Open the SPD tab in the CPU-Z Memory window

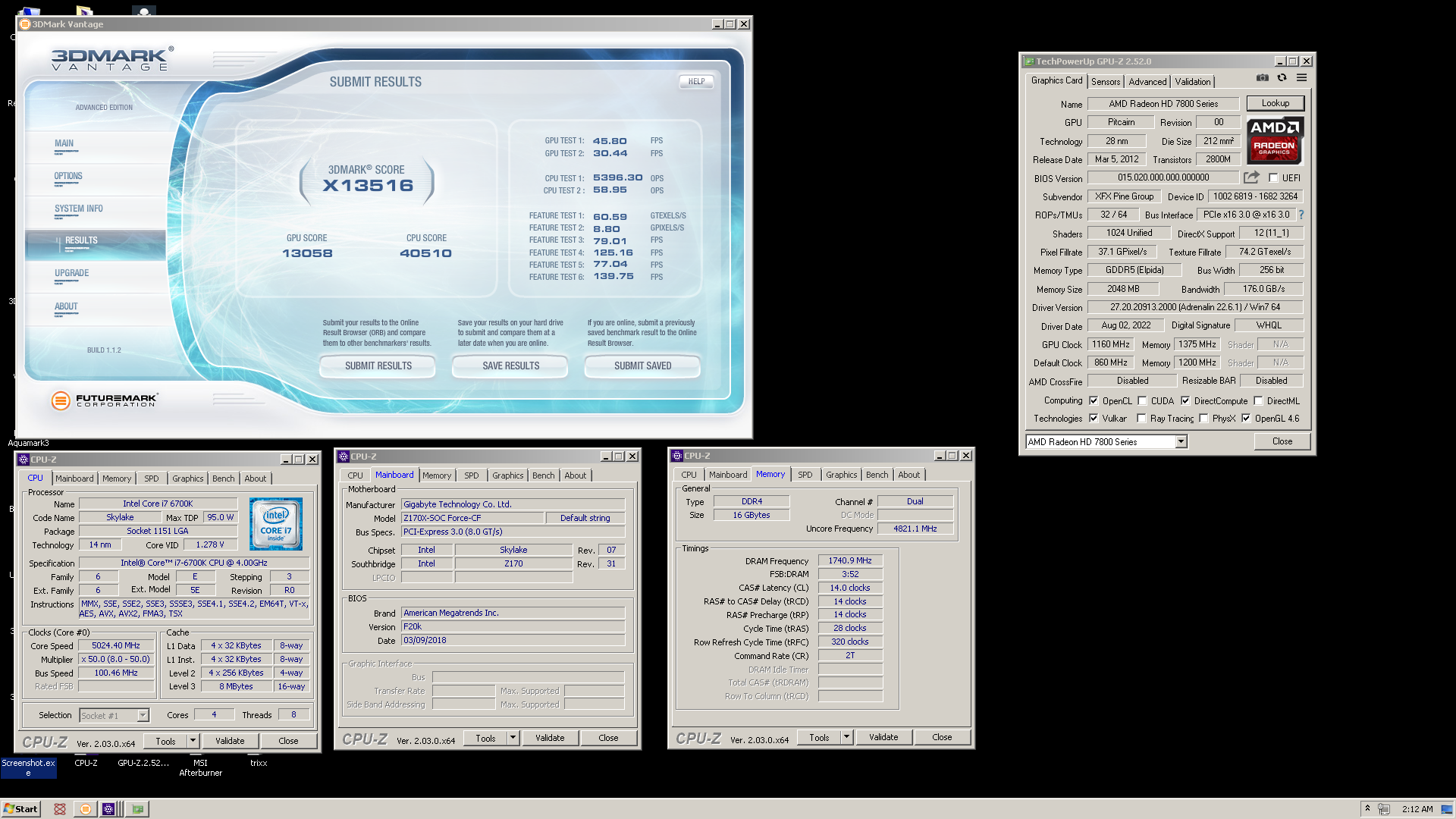pyautogui.click(x=805, y=475)
